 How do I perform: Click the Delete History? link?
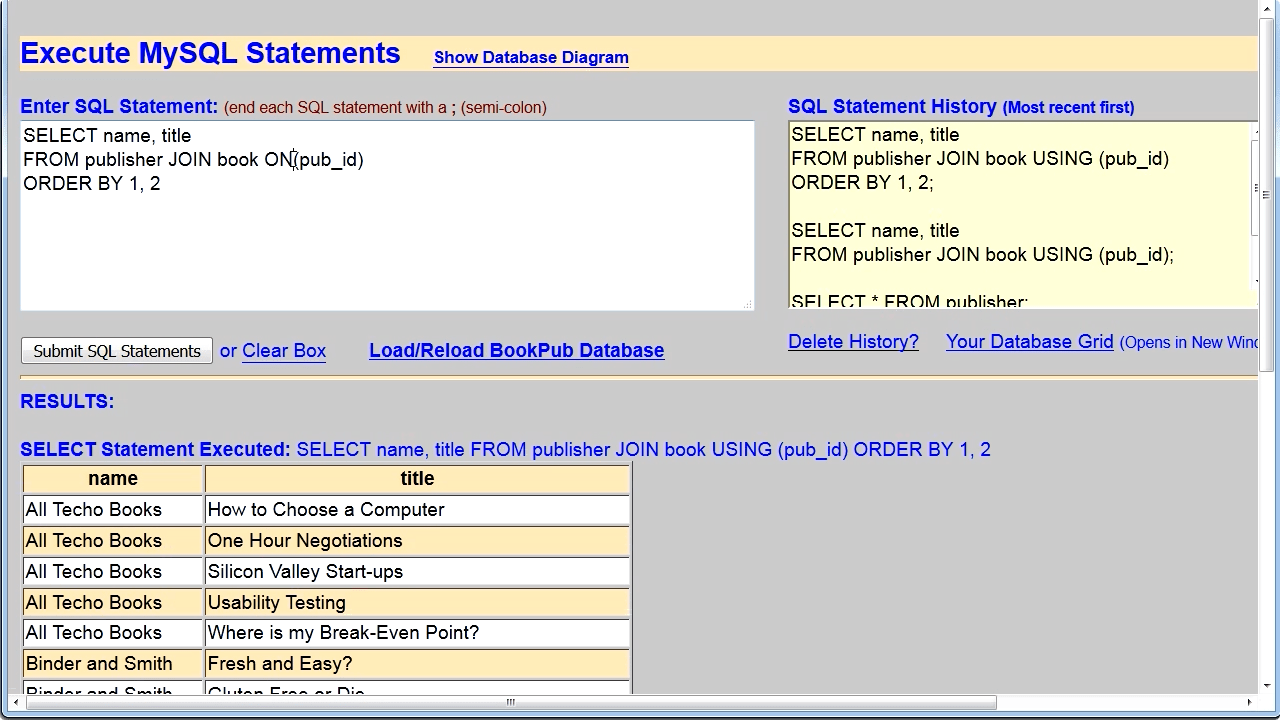tap(852, 342)
